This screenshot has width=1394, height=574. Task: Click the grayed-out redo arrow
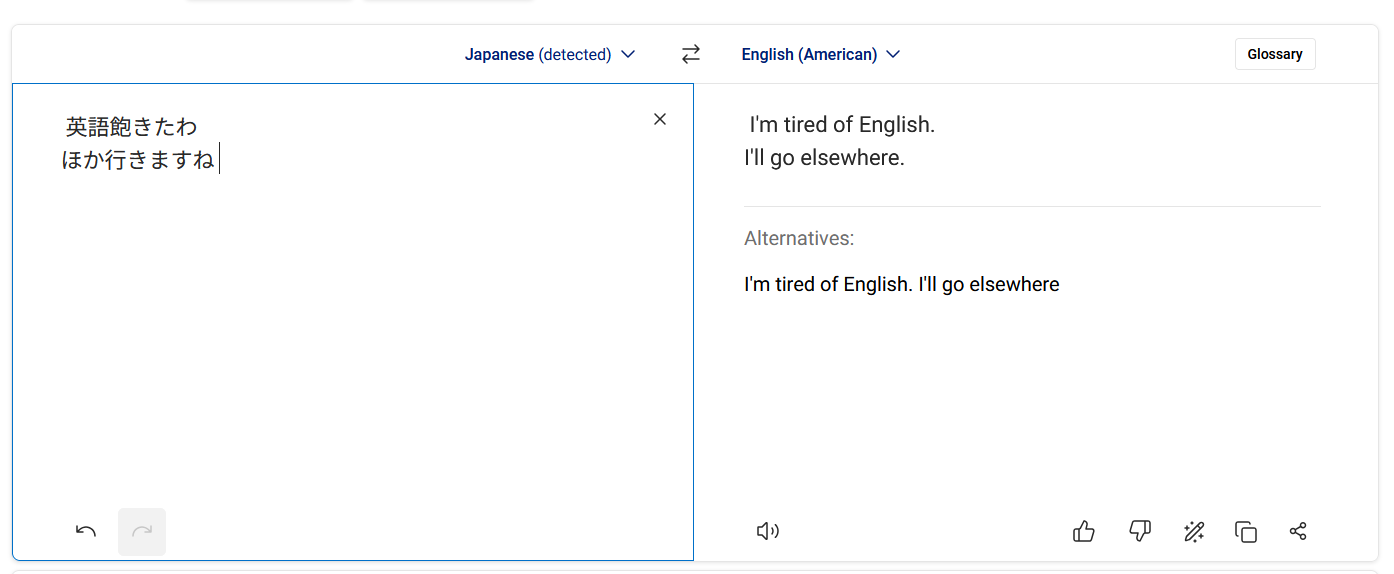coord(142,531)
